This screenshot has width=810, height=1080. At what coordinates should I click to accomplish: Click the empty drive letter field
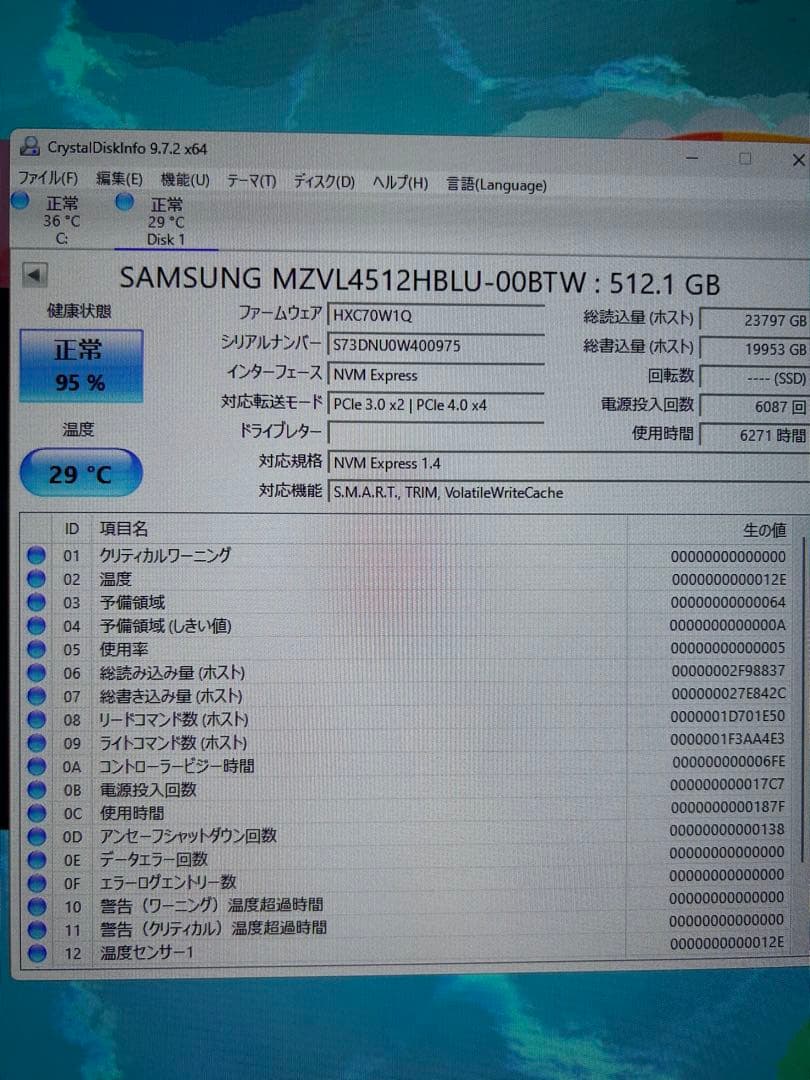[435, 433]
